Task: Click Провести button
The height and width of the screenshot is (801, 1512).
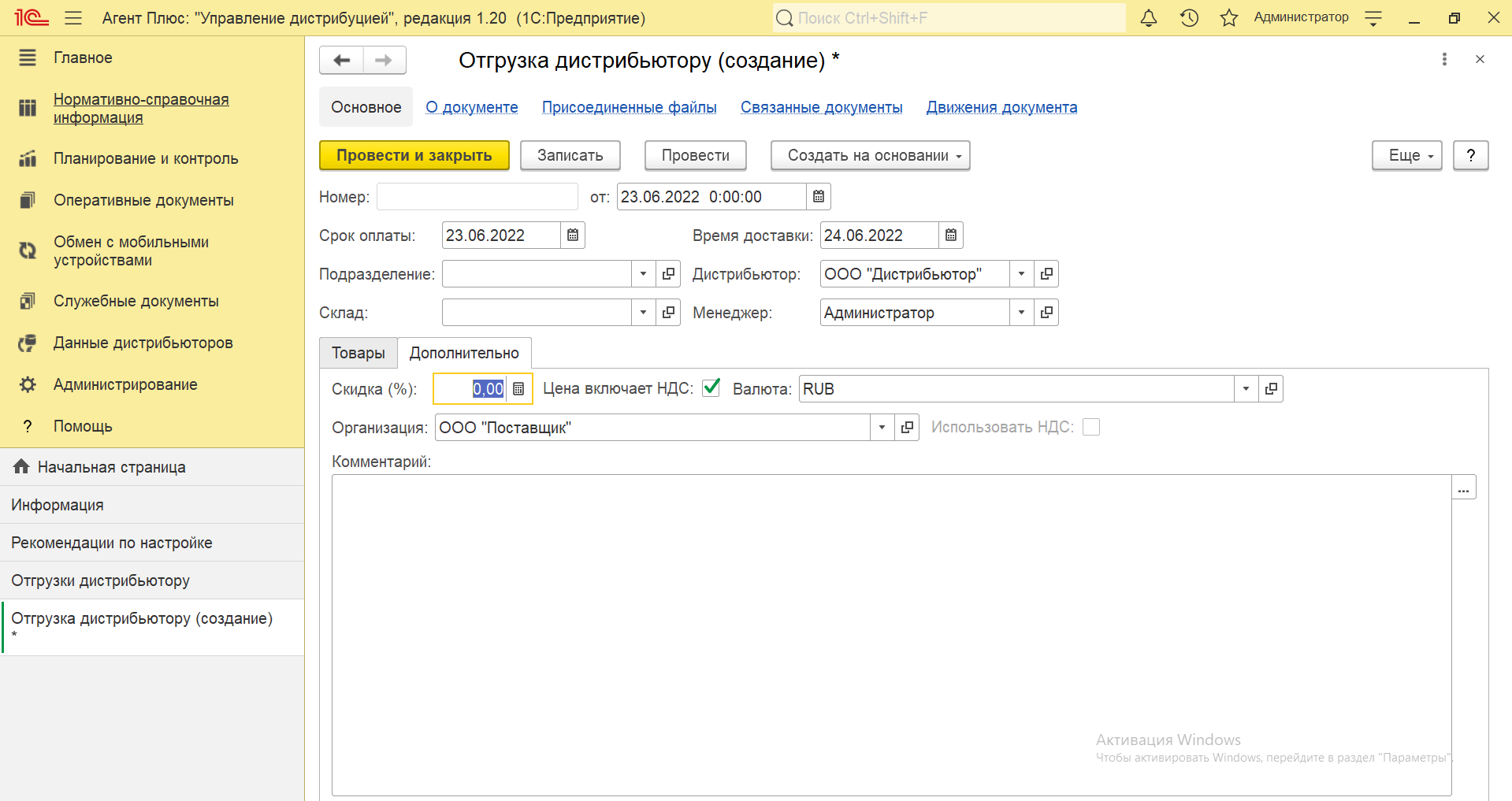Action: (696, 155)
